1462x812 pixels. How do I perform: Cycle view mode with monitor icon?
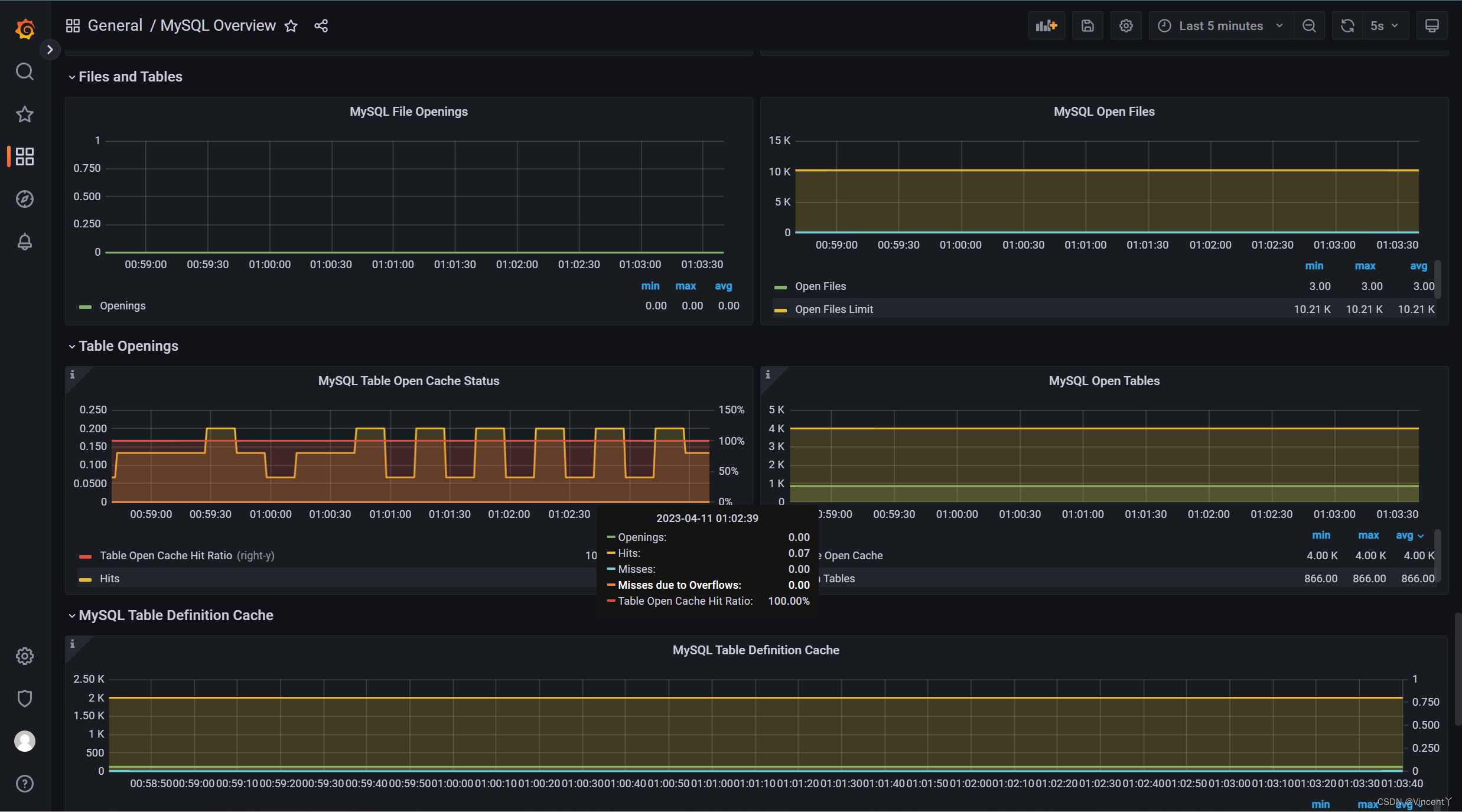coord(1432,26)
